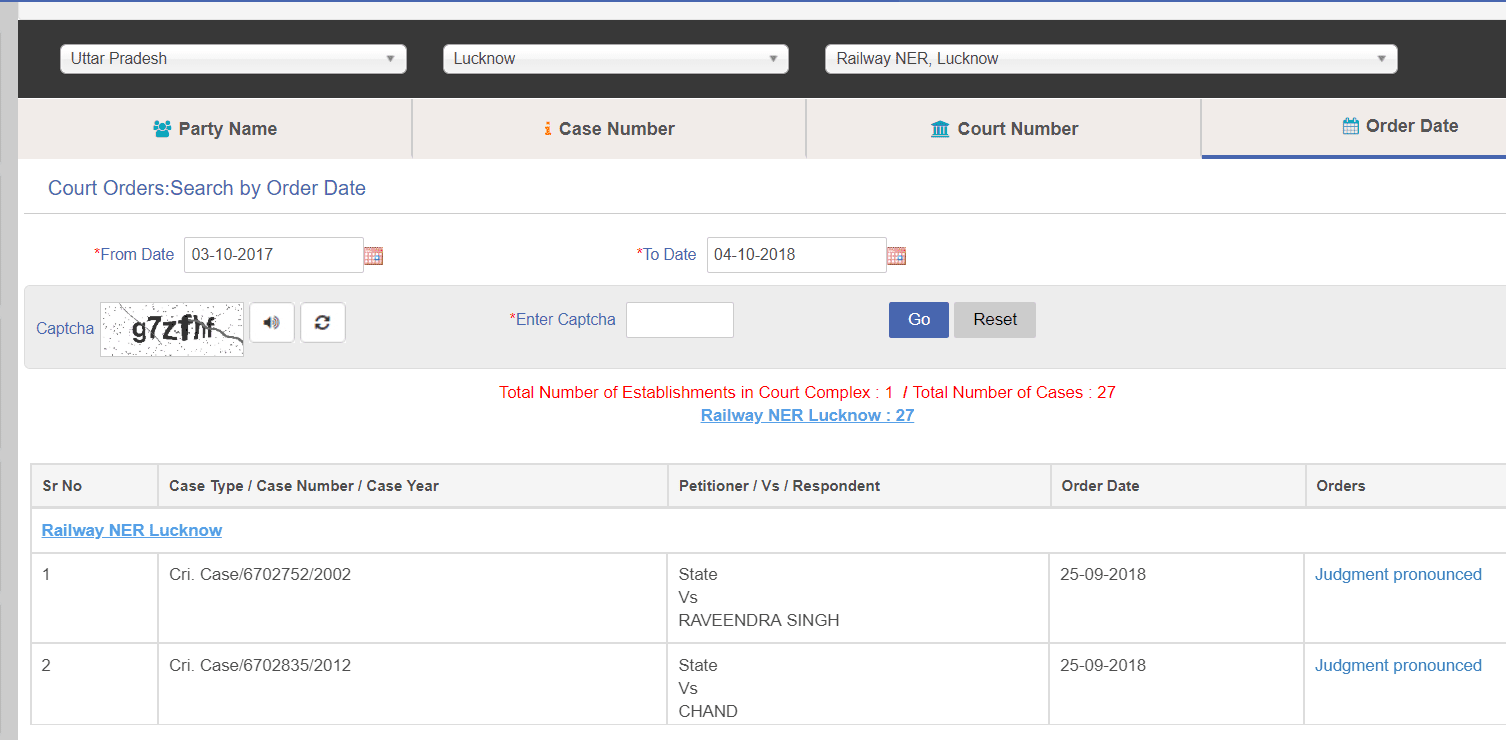Open the Railway NER Lucknow : 27 link
This screenshot has width=1506, height=740.
coord(807,415)
